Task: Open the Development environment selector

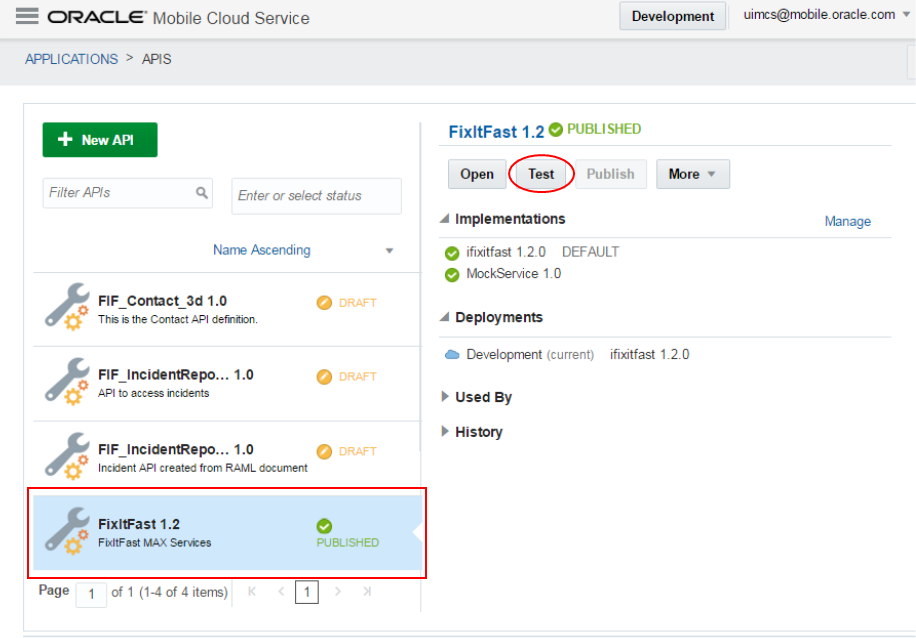Action: pyautogui.click(x=672, y=16)
